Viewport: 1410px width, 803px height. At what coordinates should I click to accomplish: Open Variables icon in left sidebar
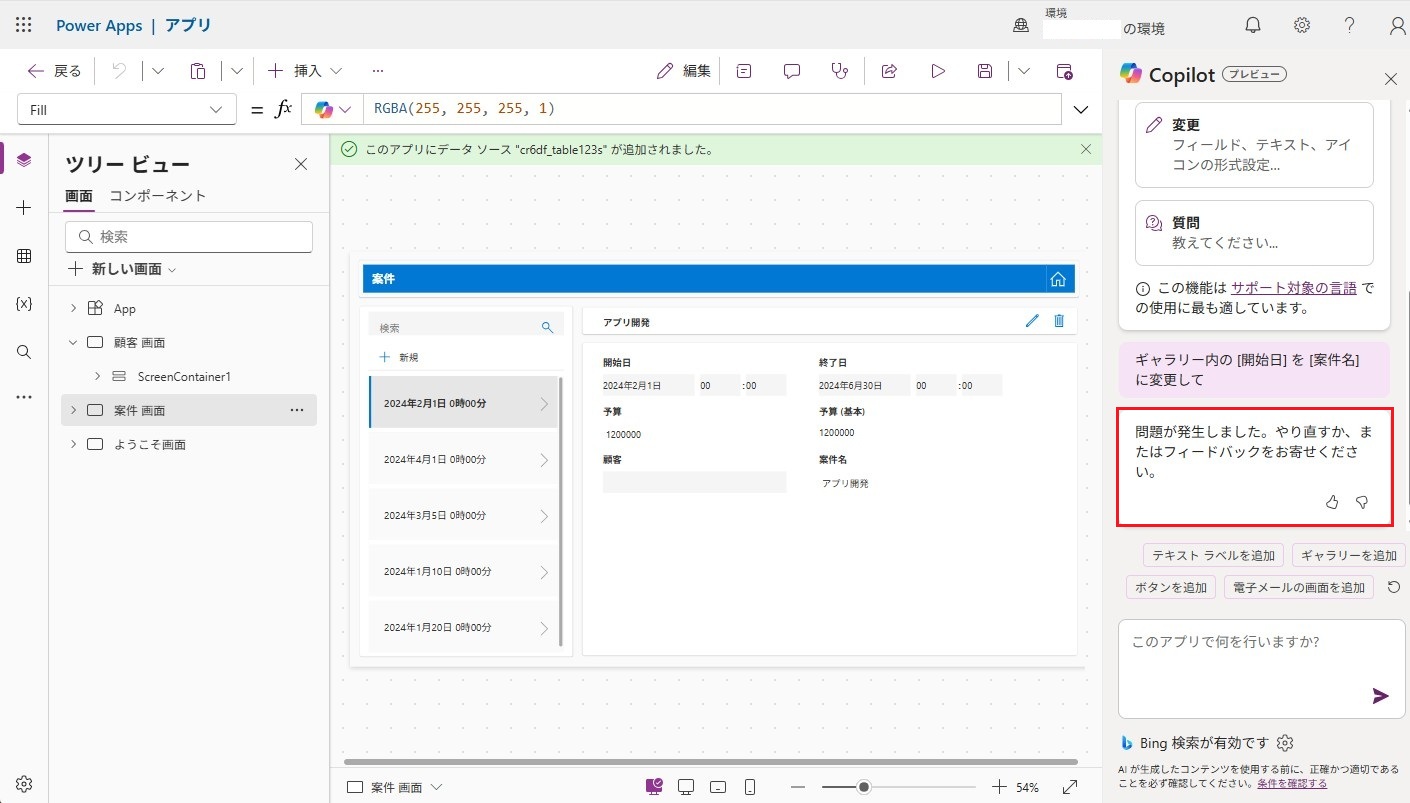point(24,304)
